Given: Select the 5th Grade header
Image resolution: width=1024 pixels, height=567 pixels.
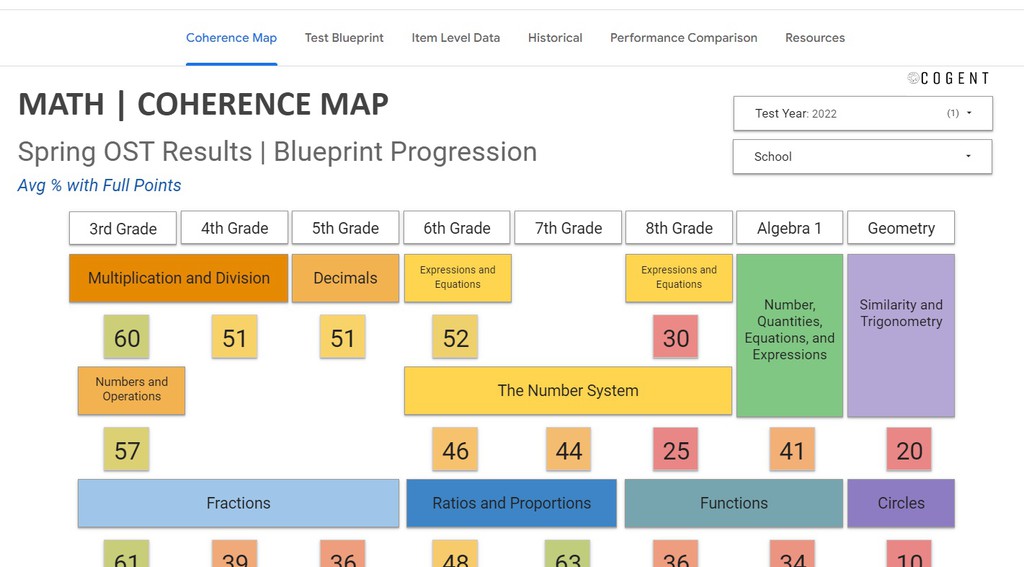Looking at the screenshot, I should pyautogui.click(x=345, y=227).
